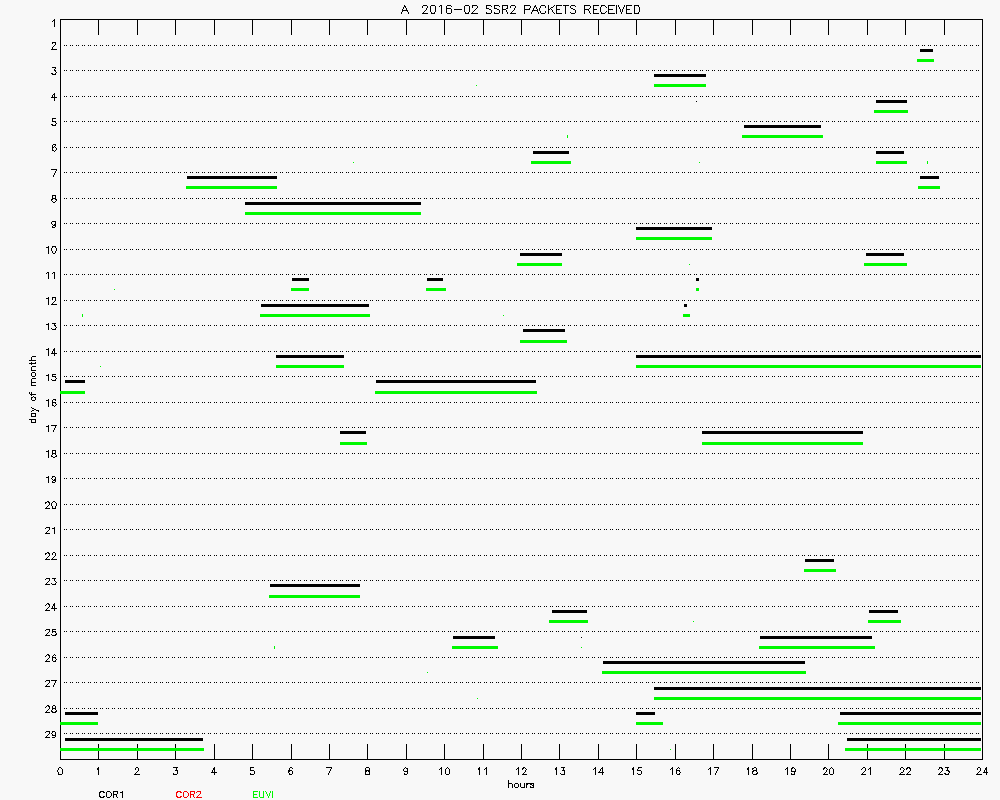The height and width of the screenshot is (800, 1000).
Task: Click the COR1 legend label
Action: (x=110, y=795)
